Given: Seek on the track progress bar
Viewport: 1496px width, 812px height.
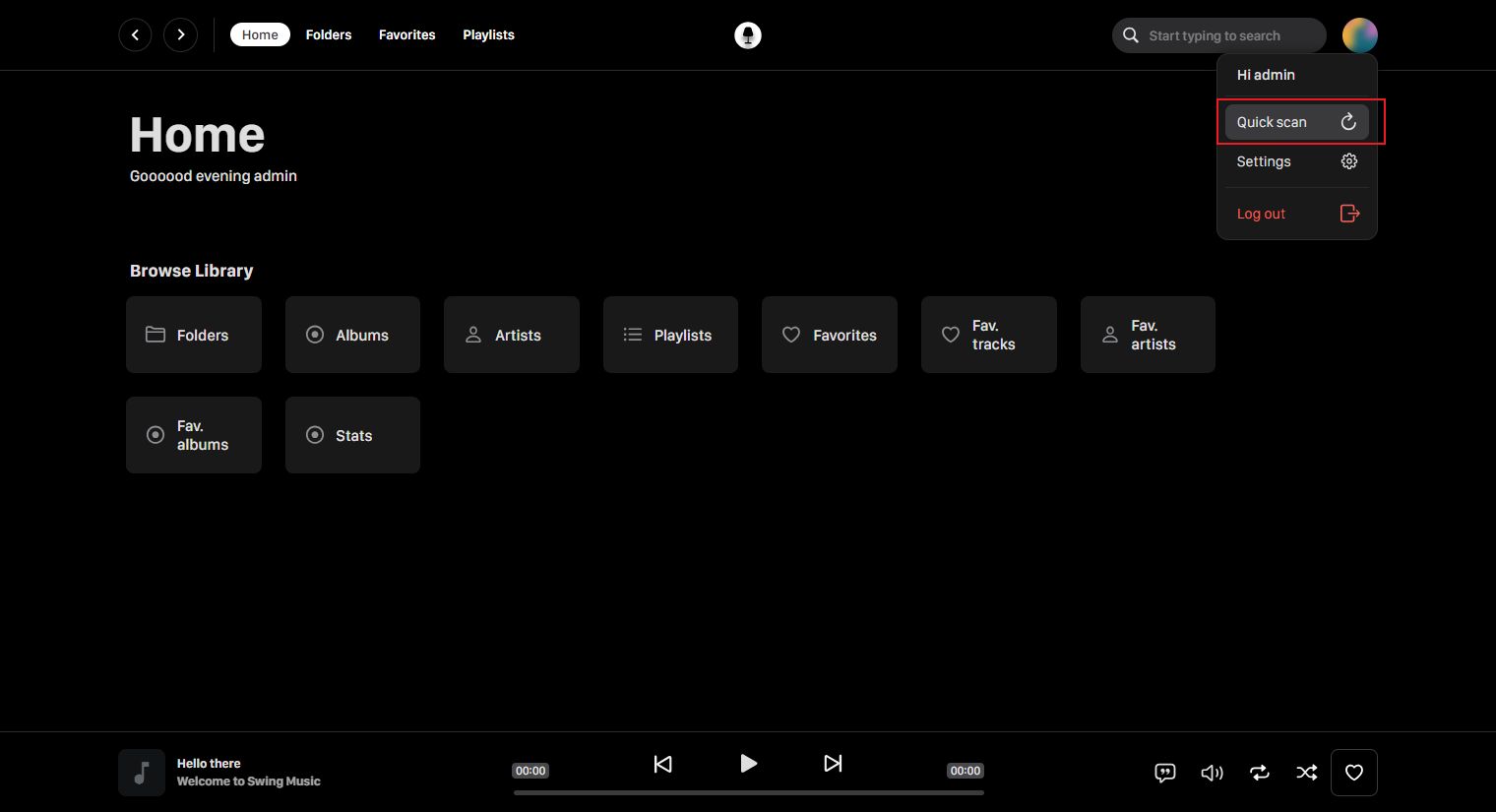Looking at the screenshot, I should pos(749,792).
